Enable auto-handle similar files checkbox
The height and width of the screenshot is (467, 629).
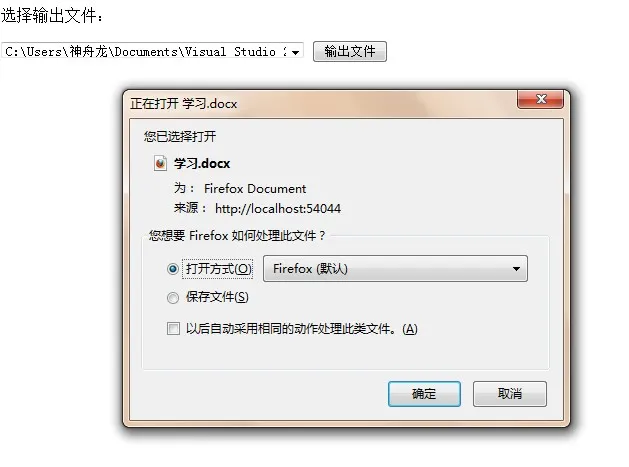(173, 329)
